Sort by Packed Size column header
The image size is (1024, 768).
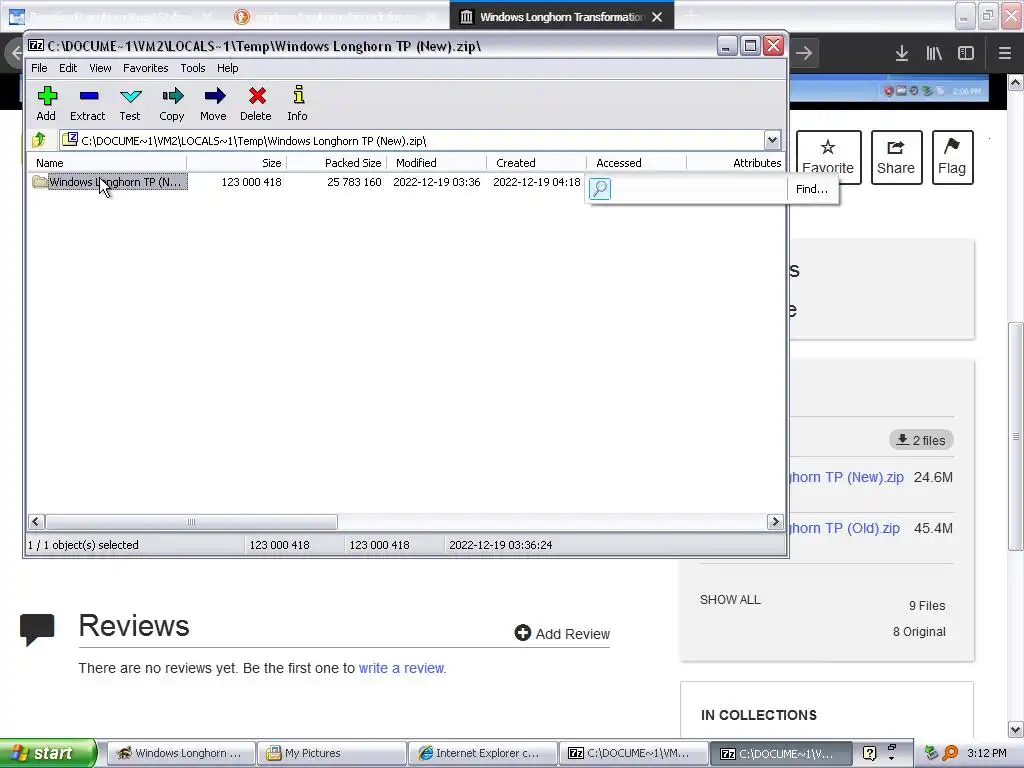click(x=336, y=163)
